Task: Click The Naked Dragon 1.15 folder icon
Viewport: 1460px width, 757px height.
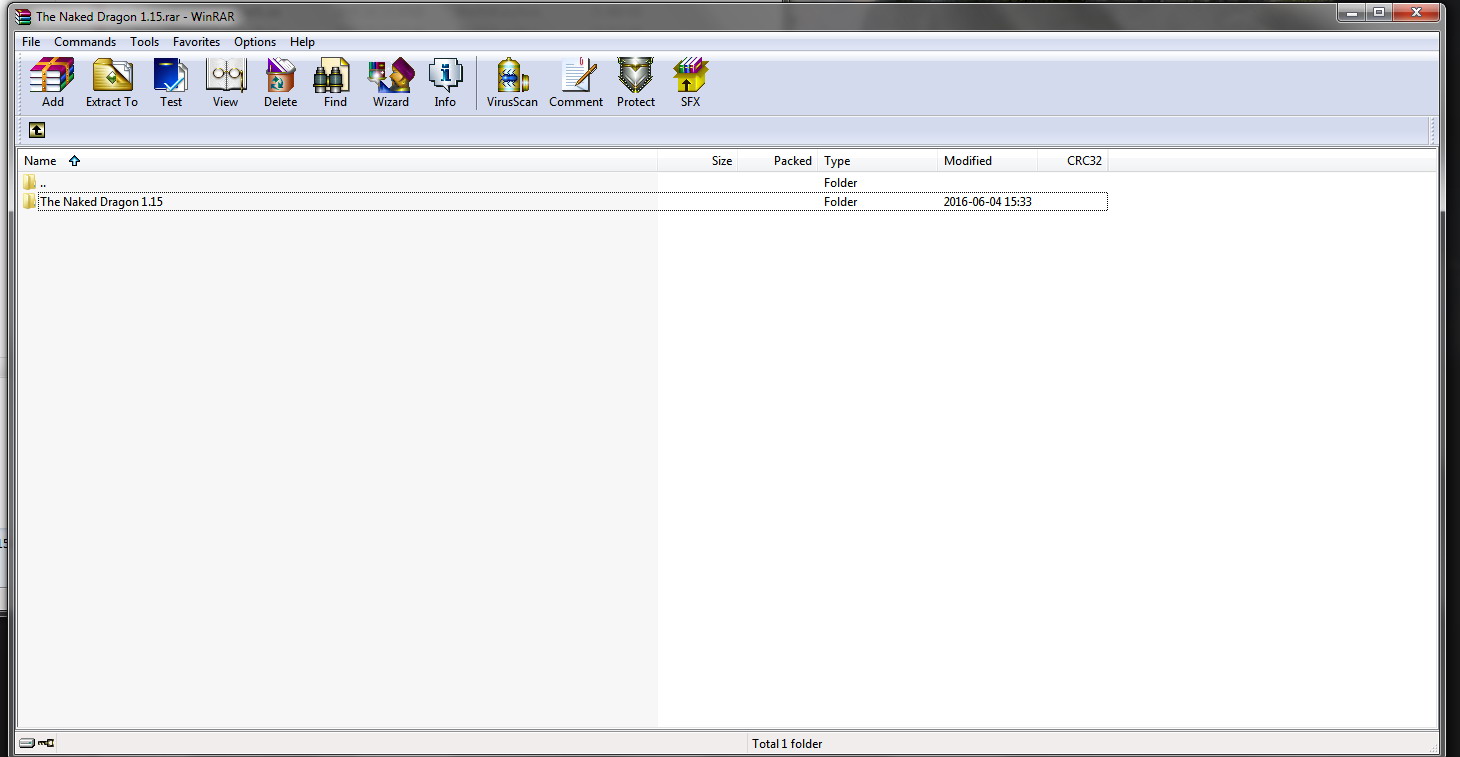Action: click(30, 202)
